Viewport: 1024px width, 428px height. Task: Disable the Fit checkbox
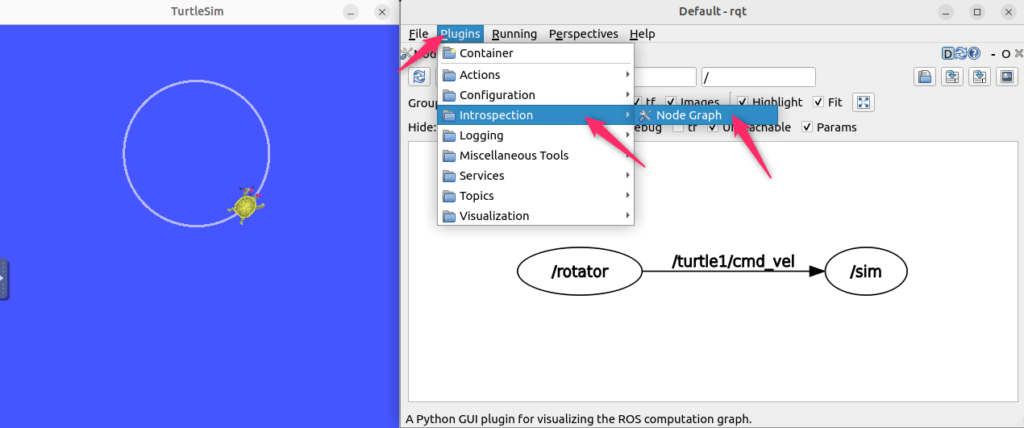pyautogui.click(x=819, y=102)
